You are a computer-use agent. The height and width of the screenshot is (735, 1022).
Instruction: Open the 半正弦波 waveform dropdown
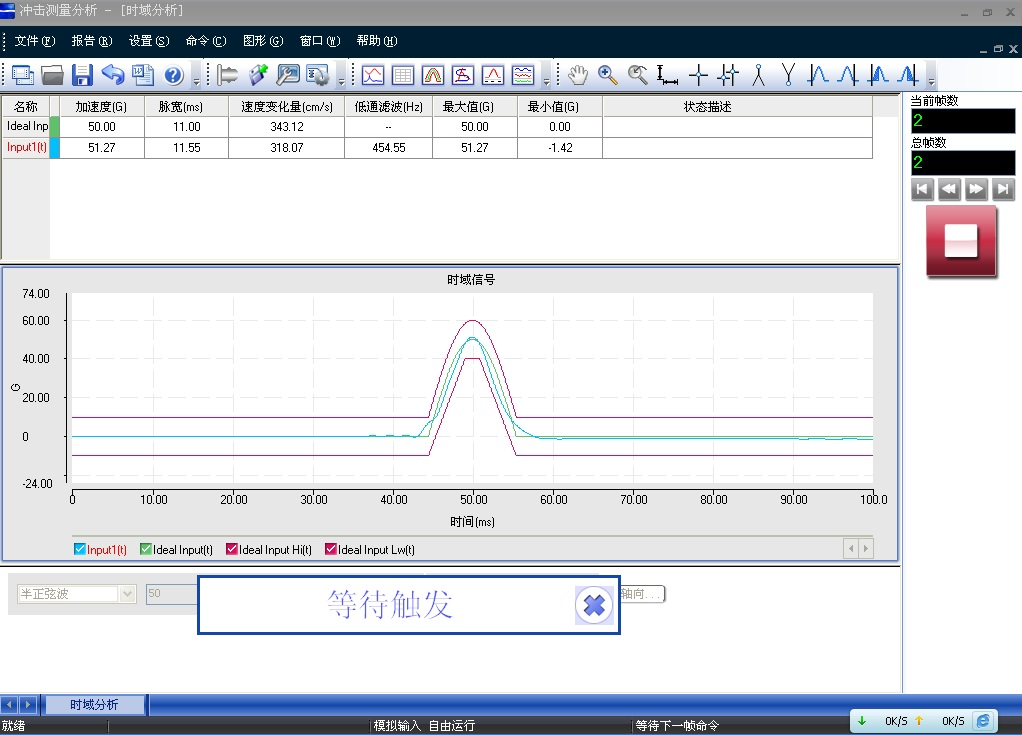127,594
